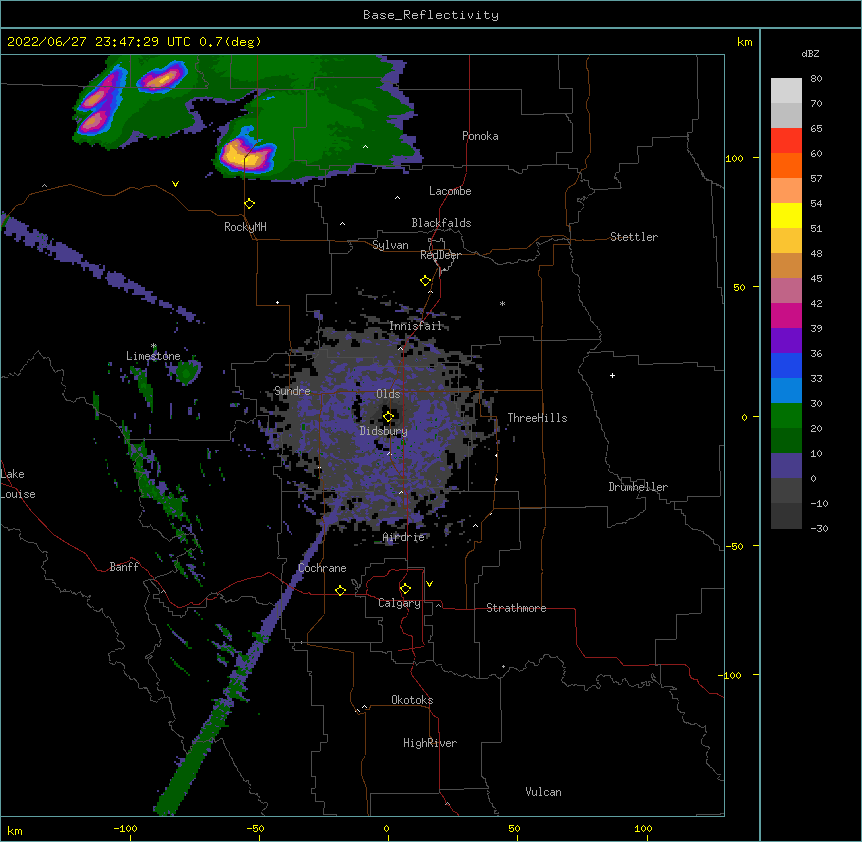The width and height of the screenshot is (862, 842).
Task: Select the yellow 51–54 dBZ legend swatch
Action: coord(786,215)
